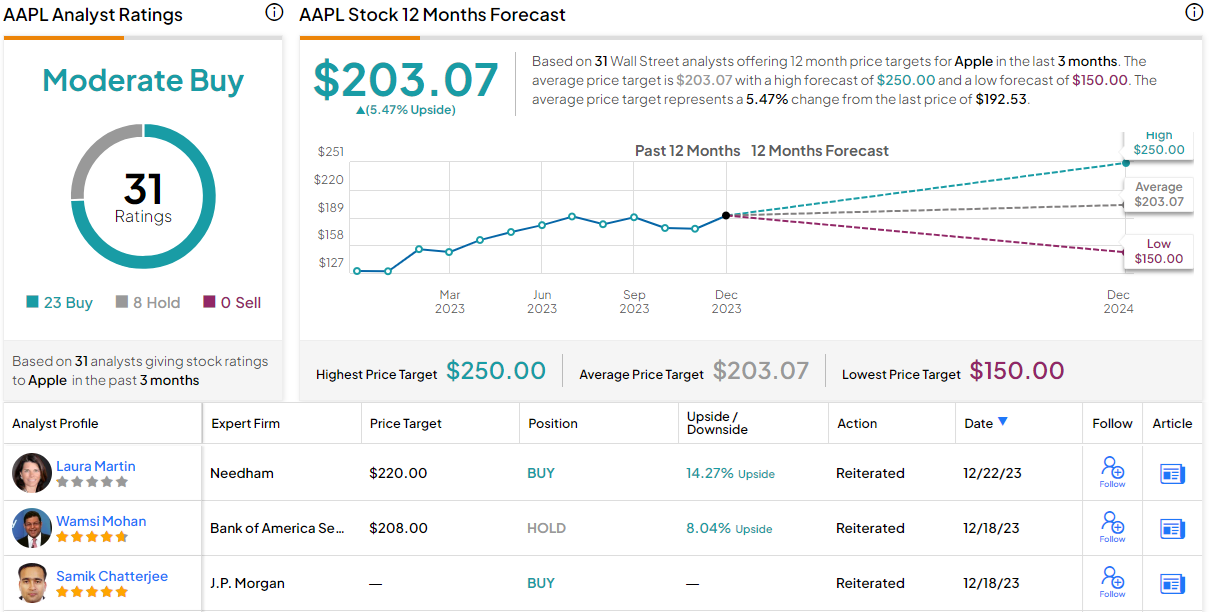Image resolution: width=1213 pixels, height=612 pixels.
Task: Click the gray Hold legend swatch
Action: click(122, 302)
